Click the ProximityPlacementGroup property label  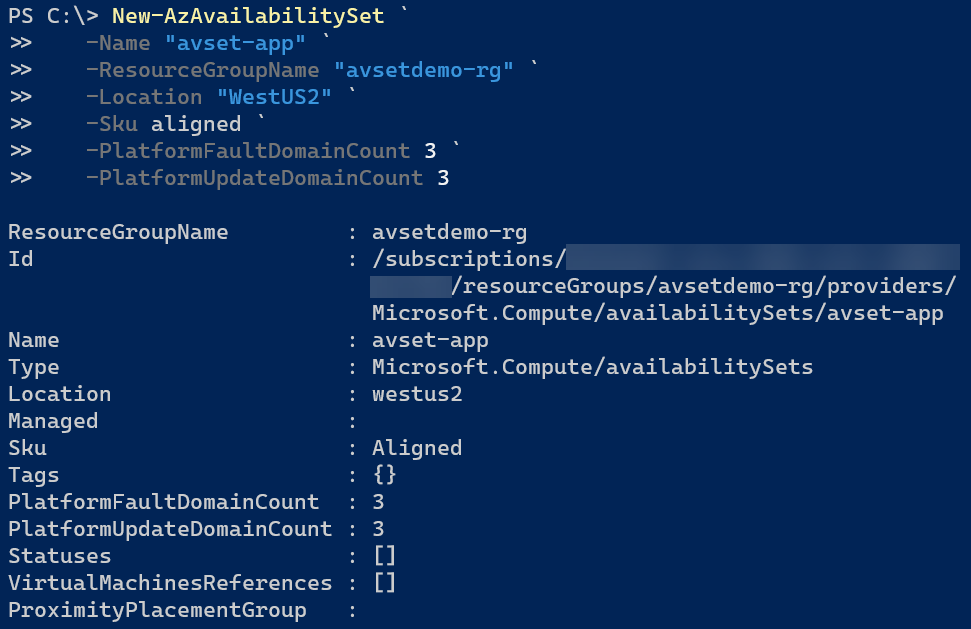[157, 610]
